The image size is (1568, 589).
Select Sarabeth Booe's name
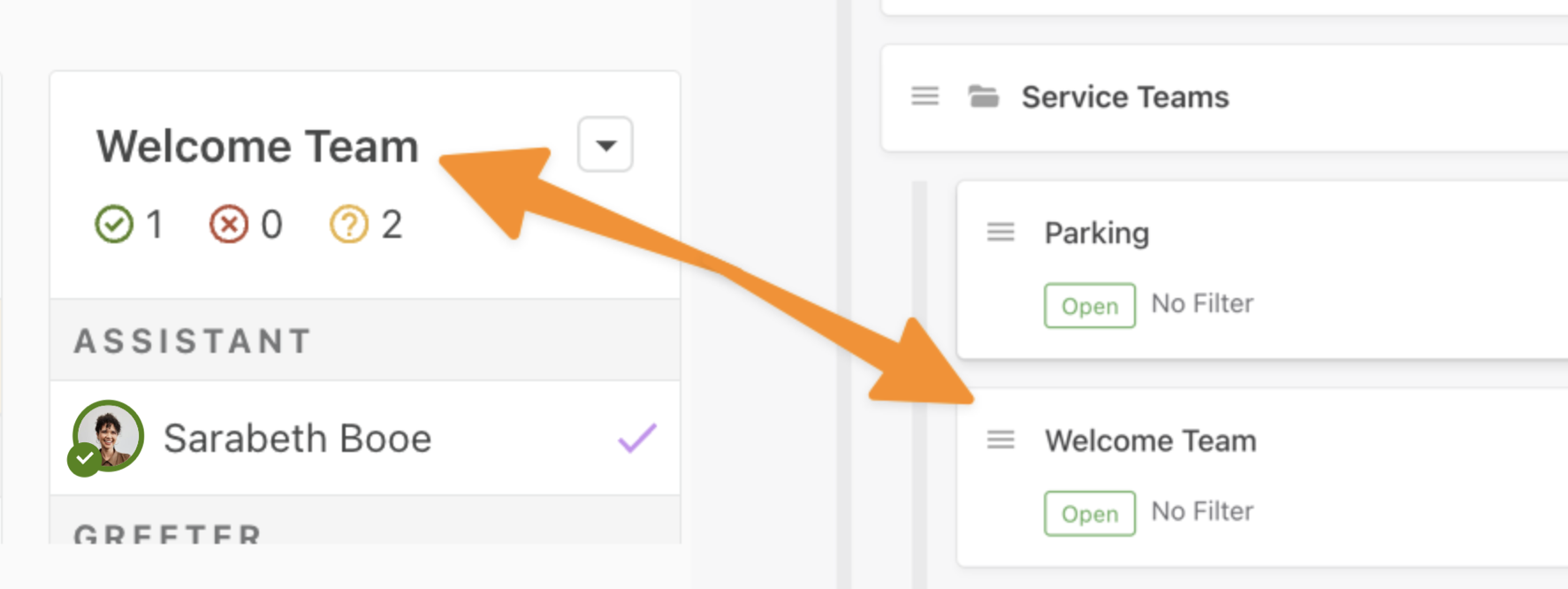tap(297, 438)
